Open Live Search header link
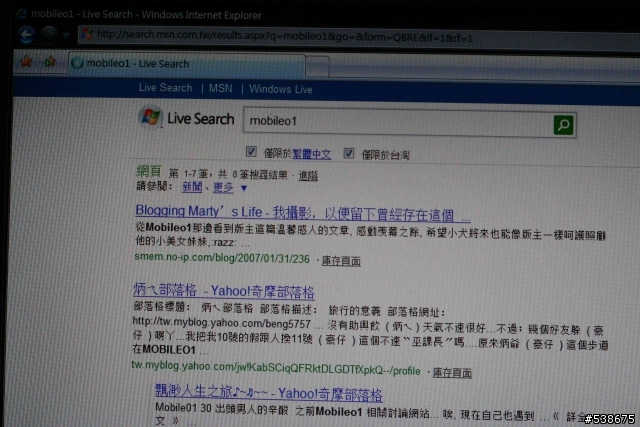 [165, 88]
